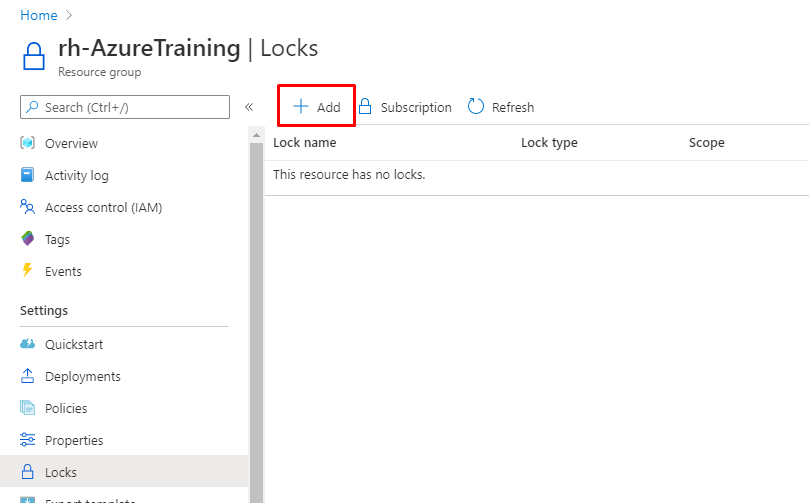Click the Access control people icon
Image resolution: width=809 pixels, height=503 pixels.
27,207
